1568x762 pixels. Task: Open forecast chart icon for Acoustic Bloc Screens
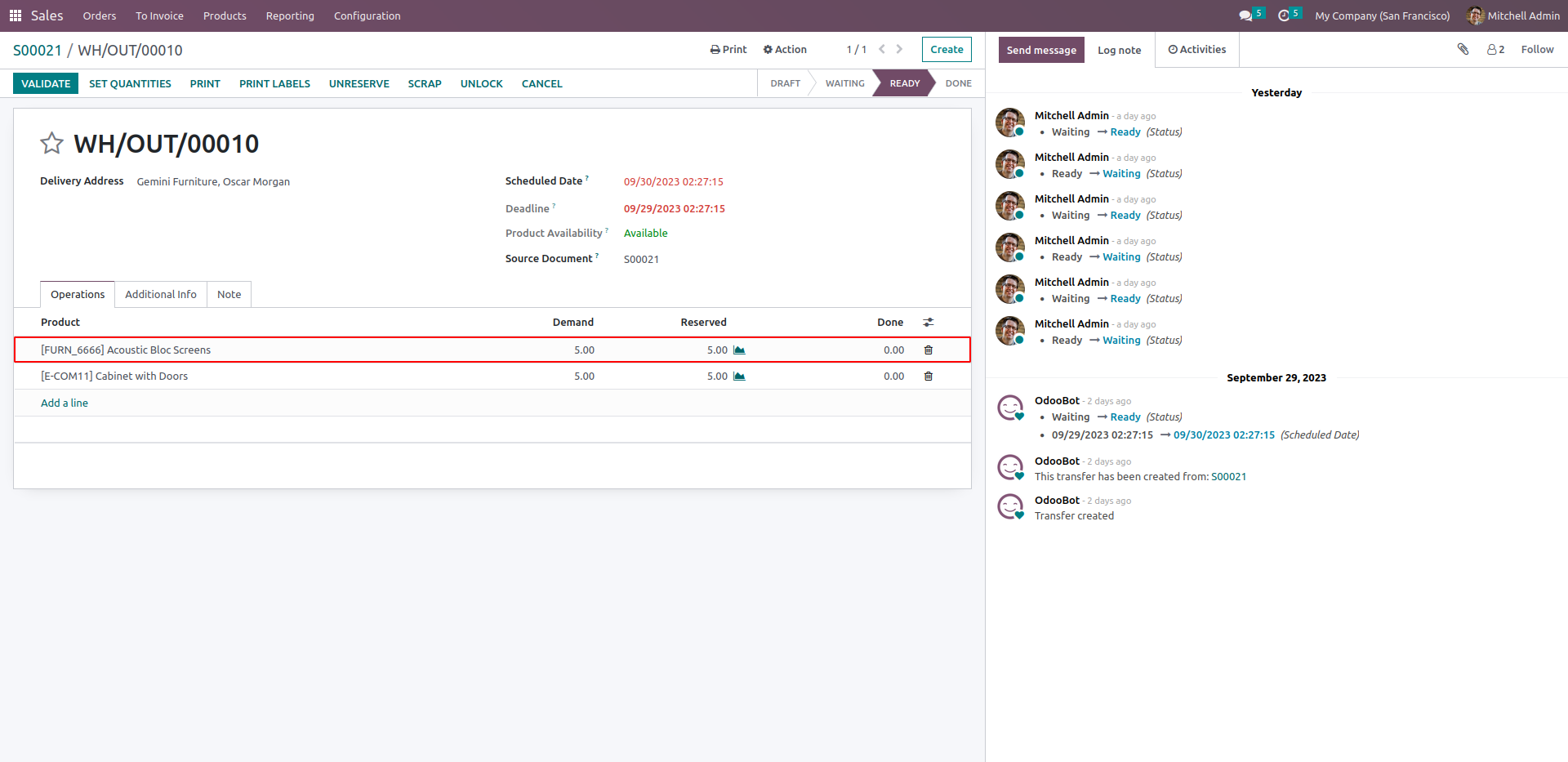(x=739, y=350)
